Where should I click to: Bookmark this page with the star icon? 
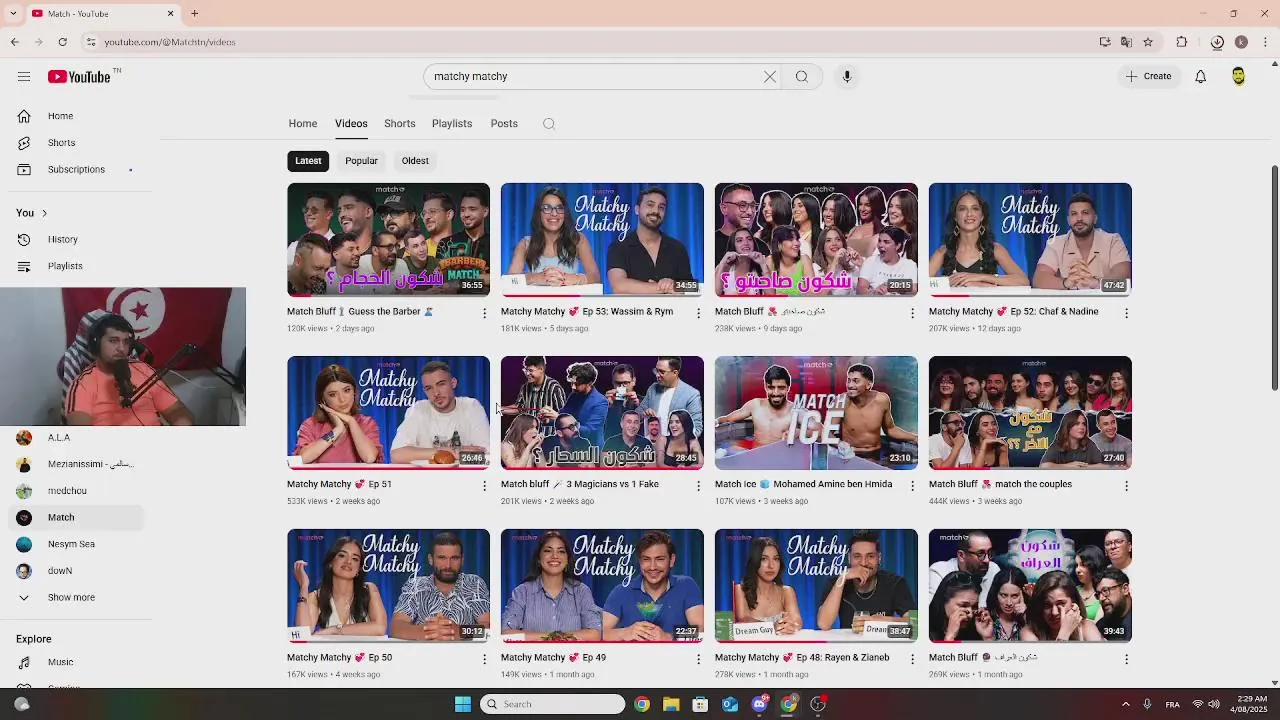point(1148,42)
